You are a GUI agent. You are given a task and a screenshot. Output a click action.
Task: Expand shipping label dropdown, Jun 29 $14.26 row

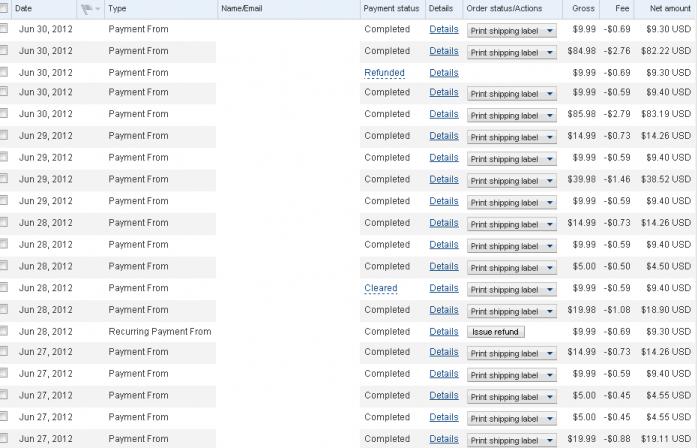coord(511,137)
